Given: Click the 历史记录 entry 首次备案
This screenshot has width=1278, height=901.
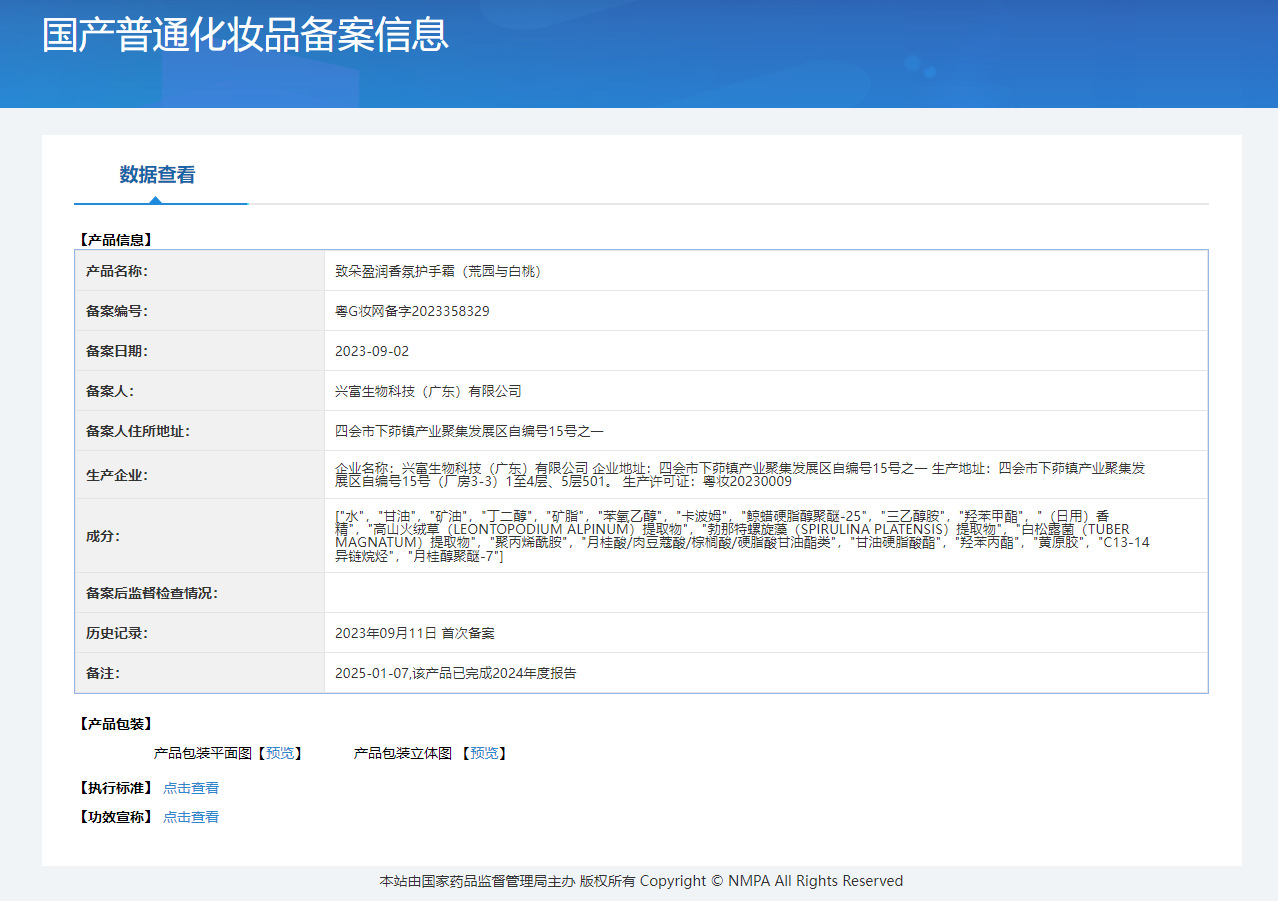Looking at the screenshot, I should click(415, 633).
